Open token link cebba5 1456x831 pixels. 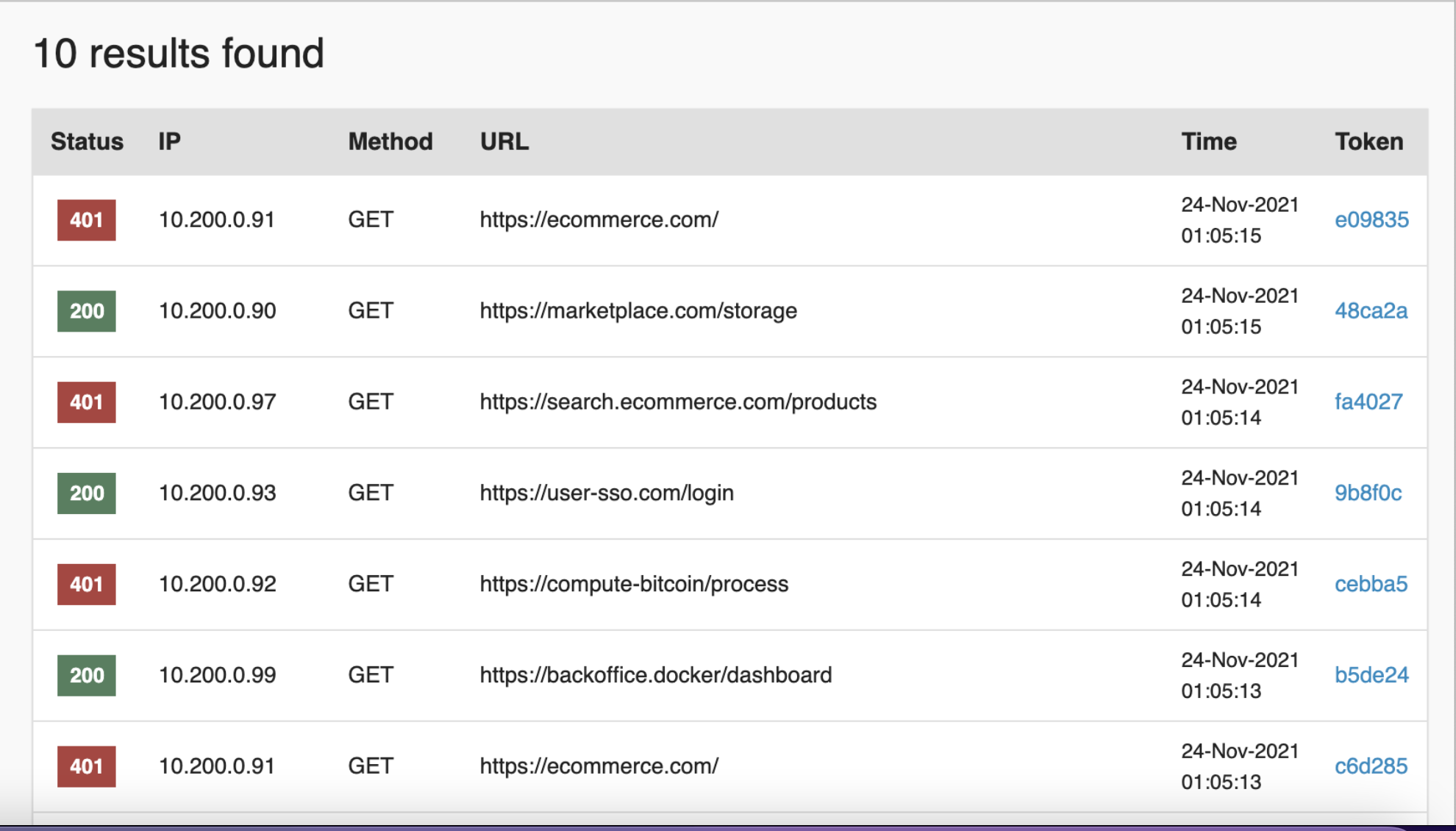coord(1371,584)
